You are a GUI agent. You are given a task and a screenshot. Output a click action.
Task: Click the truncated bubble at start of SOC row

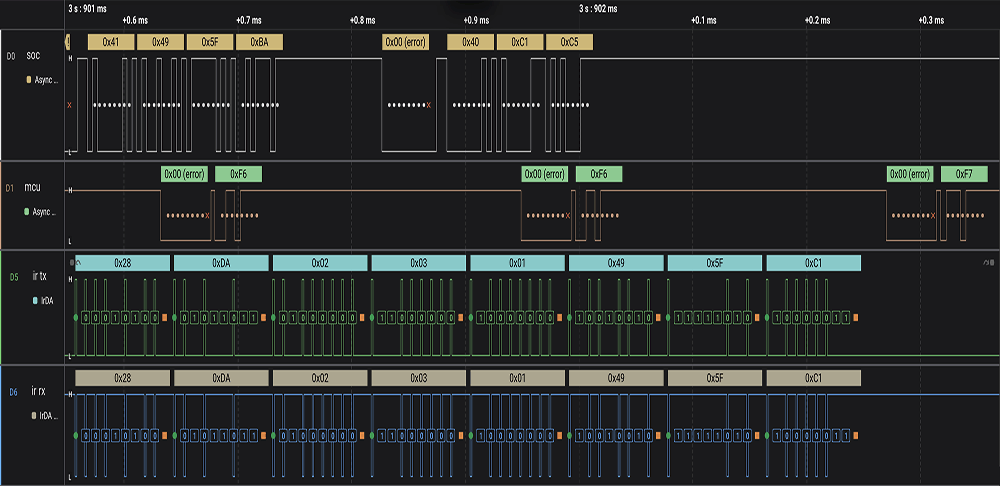(67, 42)
